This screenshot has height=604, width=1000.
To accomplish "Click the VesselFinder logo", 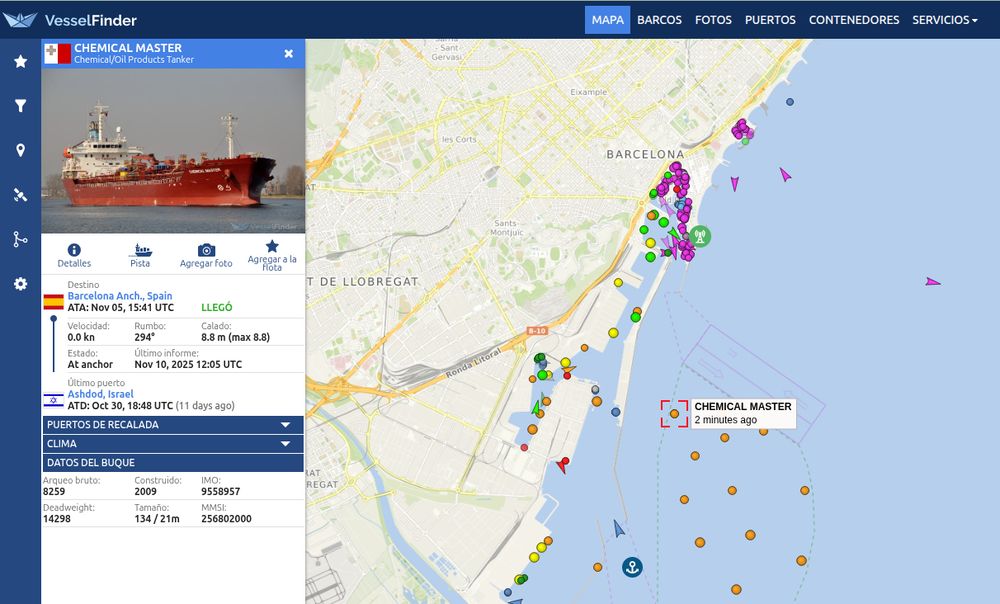I will (70, 20).
